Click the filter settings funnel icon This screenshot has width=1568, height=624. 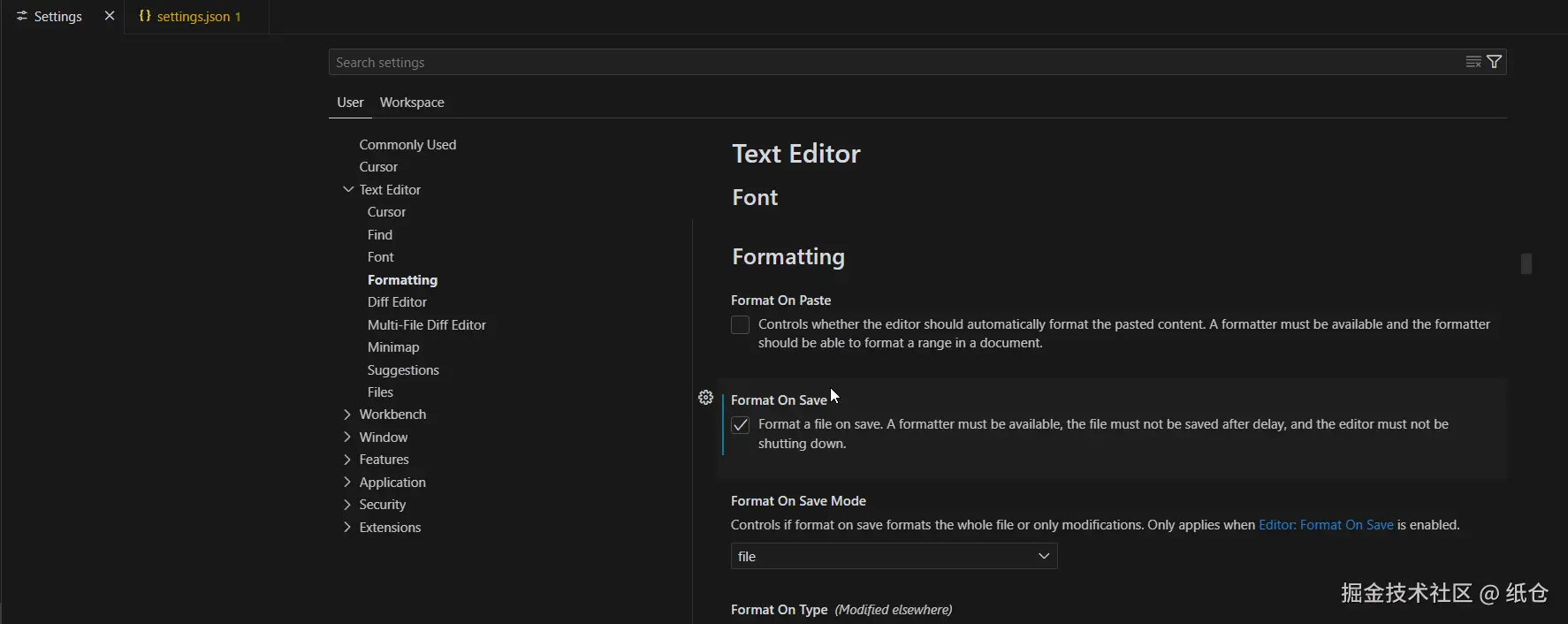click(x=1495, y=62)
